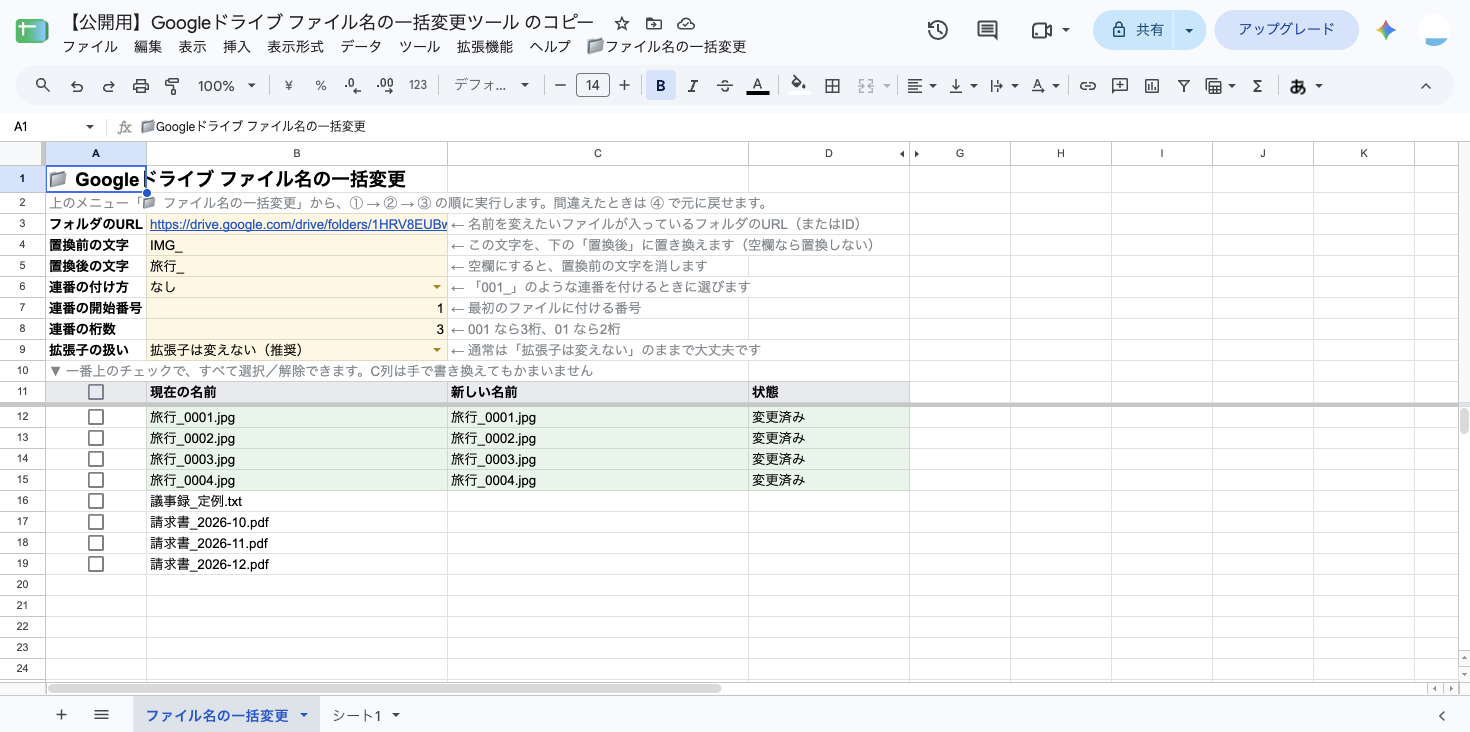Apply percent format to the cell
This screenshot has width=1470, height=732.
pyautogui.click(x=321, y=86)
